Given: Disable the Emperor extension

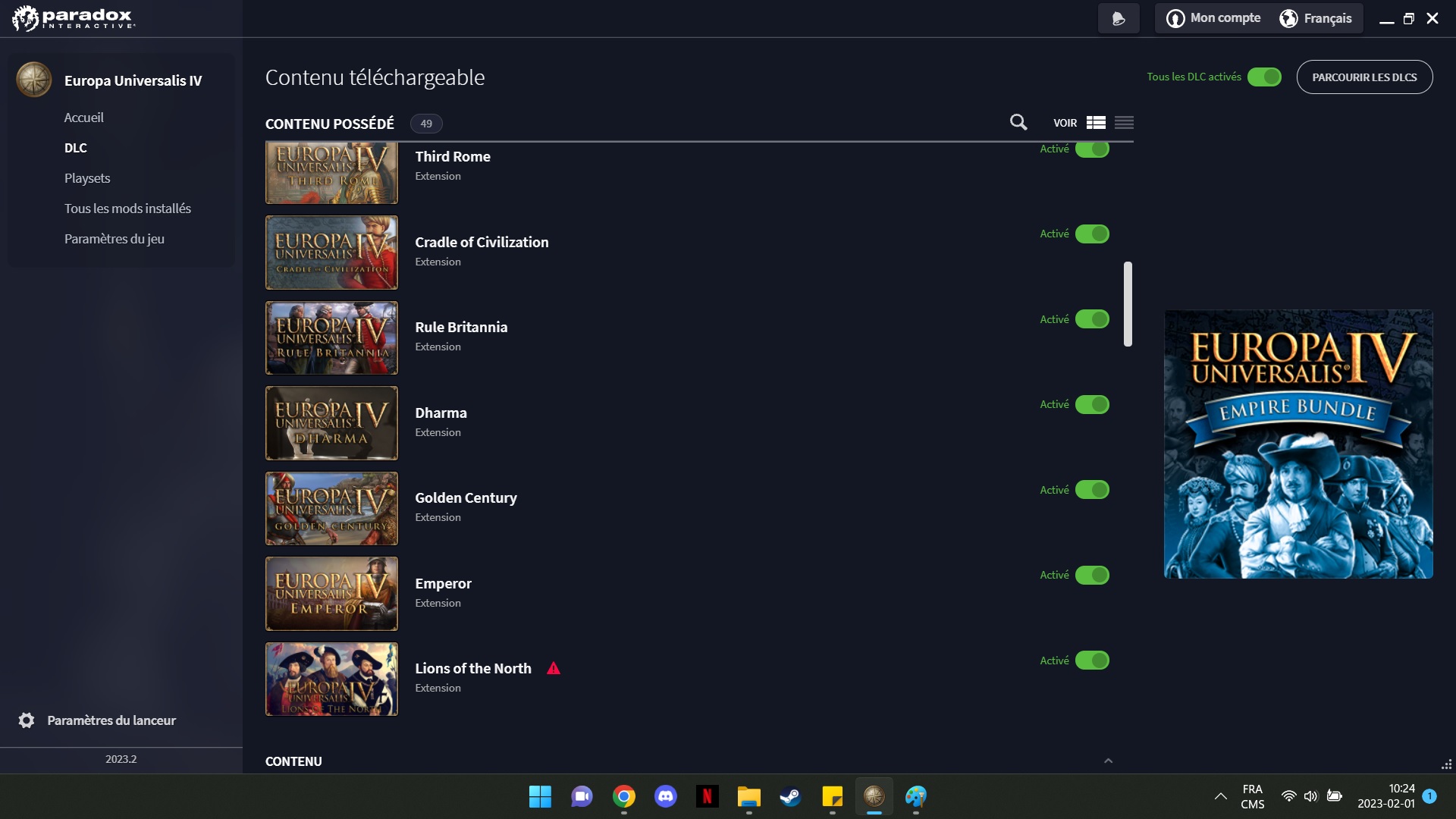Looking at the screenshot, I should pyautogui.click(x=1092, y=576).
